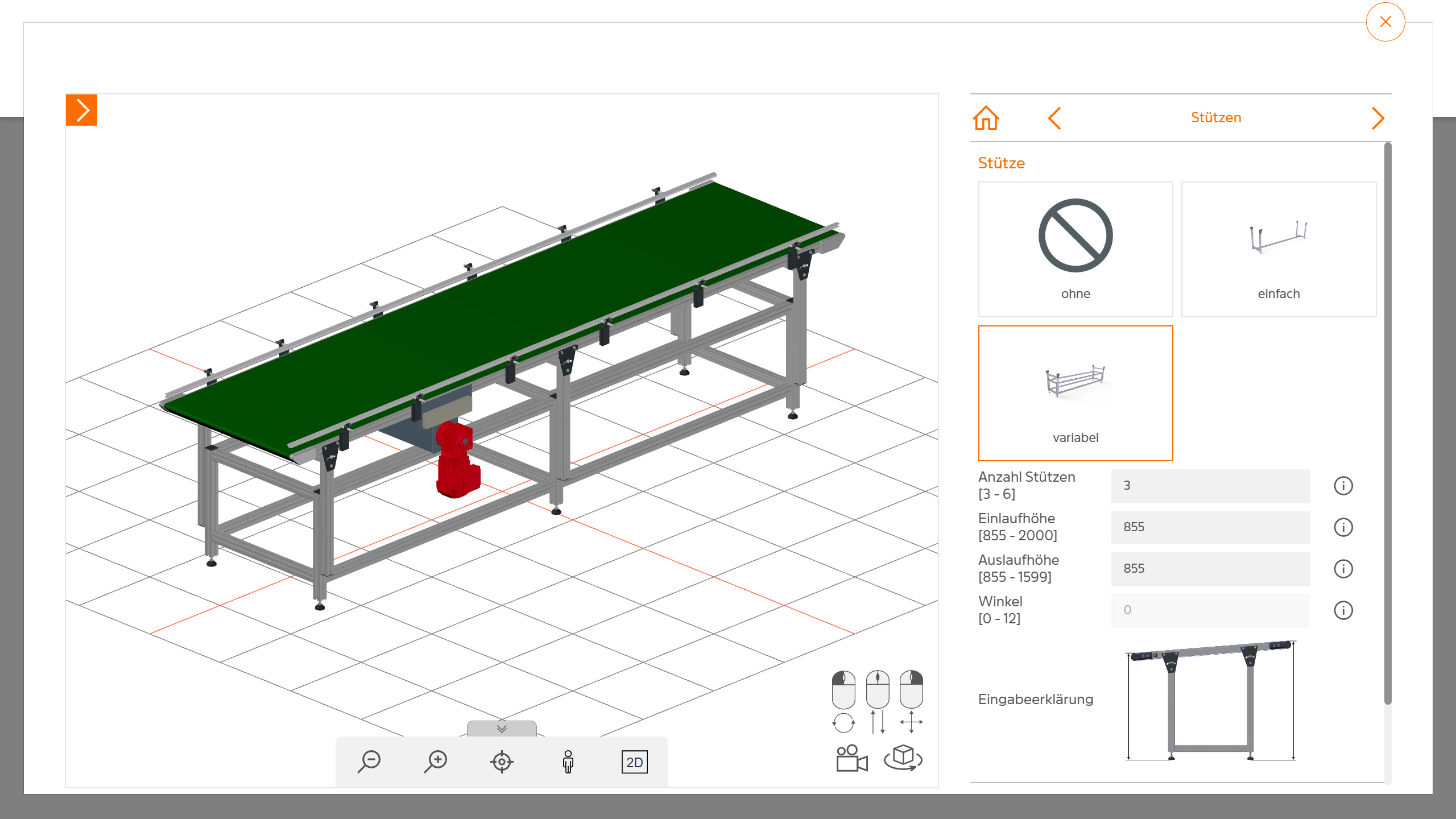Viewport: 1456px width, 819px height.
Task: Go to next configuration step arrow
Action: [1378, 118]
